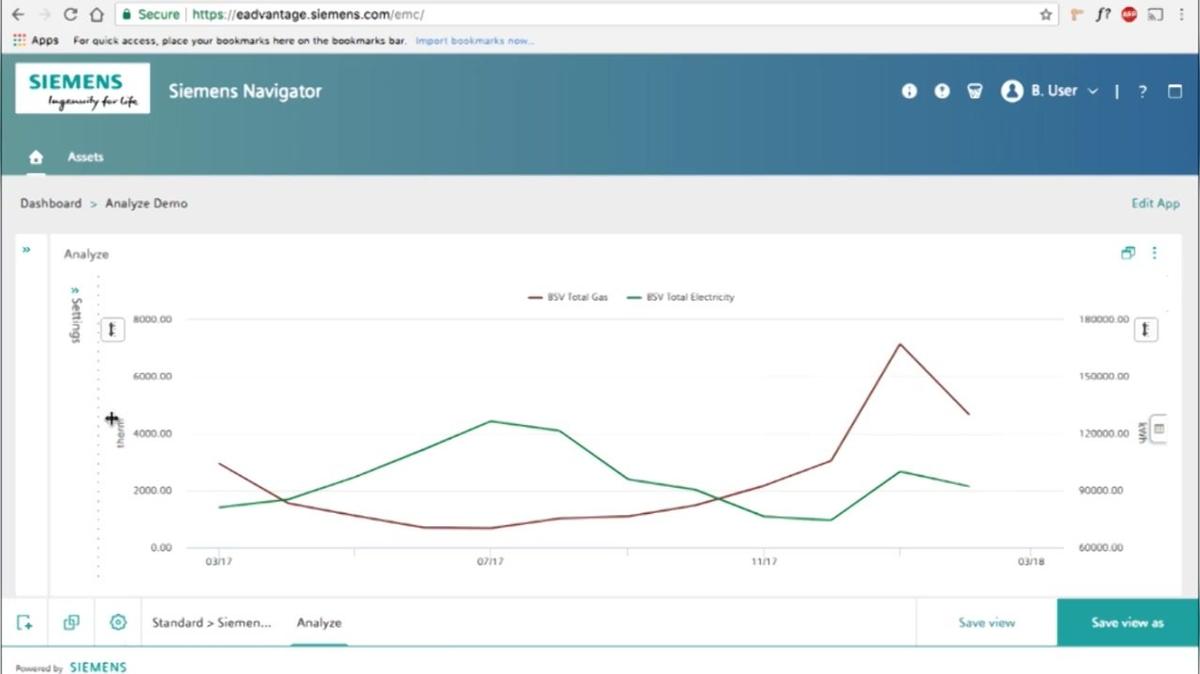Expand the Settings panel
The width and height of the screenshot is (1200, 674).
click(x=75, y=314)
